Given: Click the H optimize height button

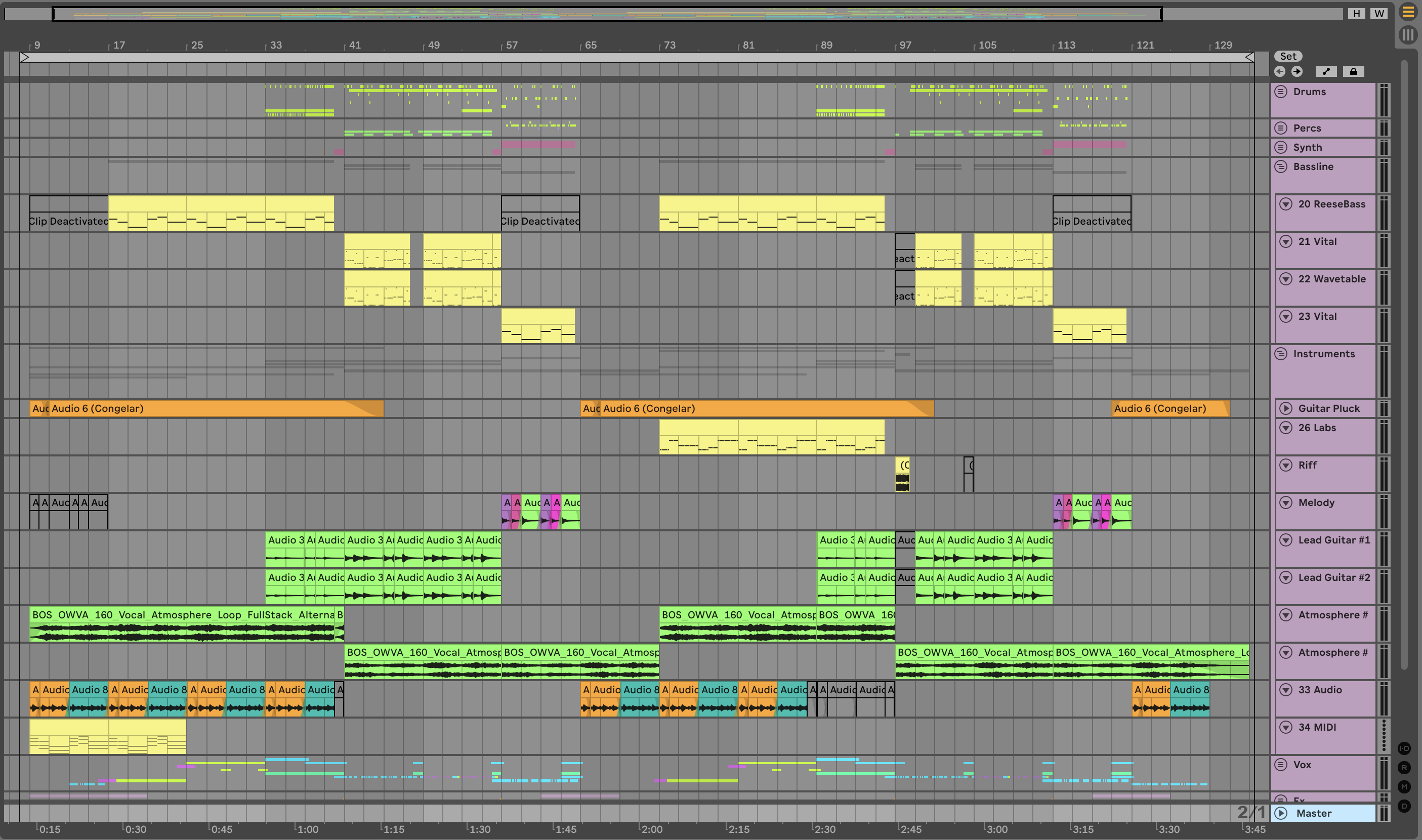Looking at the screenshot, I should [x=1356, y=14].
